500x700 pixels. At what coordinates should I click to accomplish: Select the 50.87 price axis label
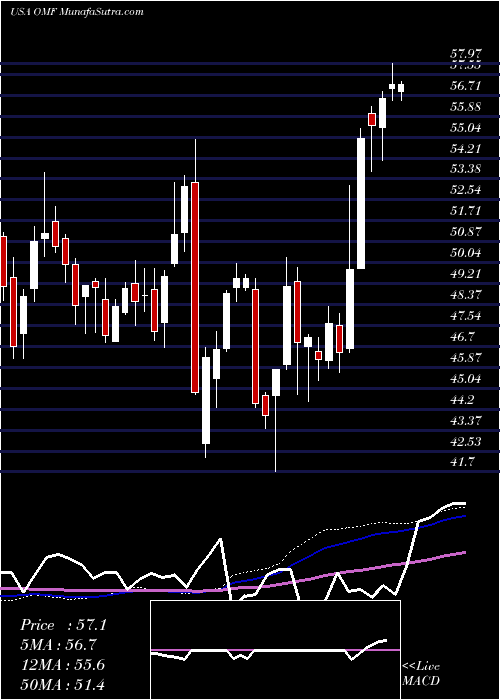tap(466, 232)
